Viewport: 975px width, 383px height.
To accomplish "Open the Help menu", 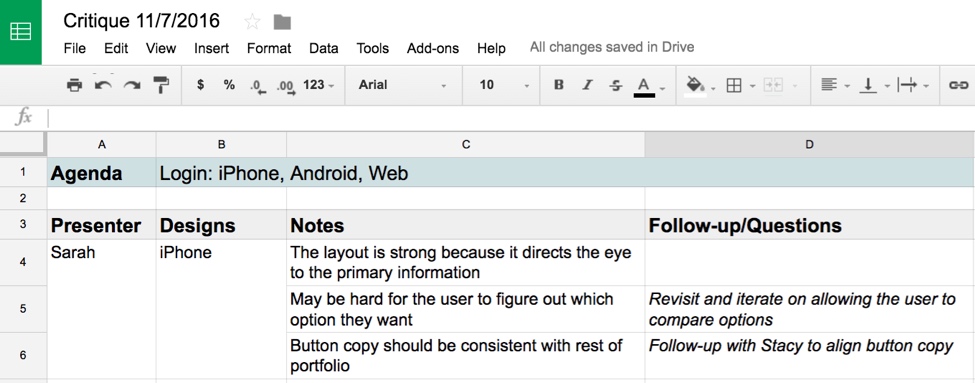I will [491, 48].
